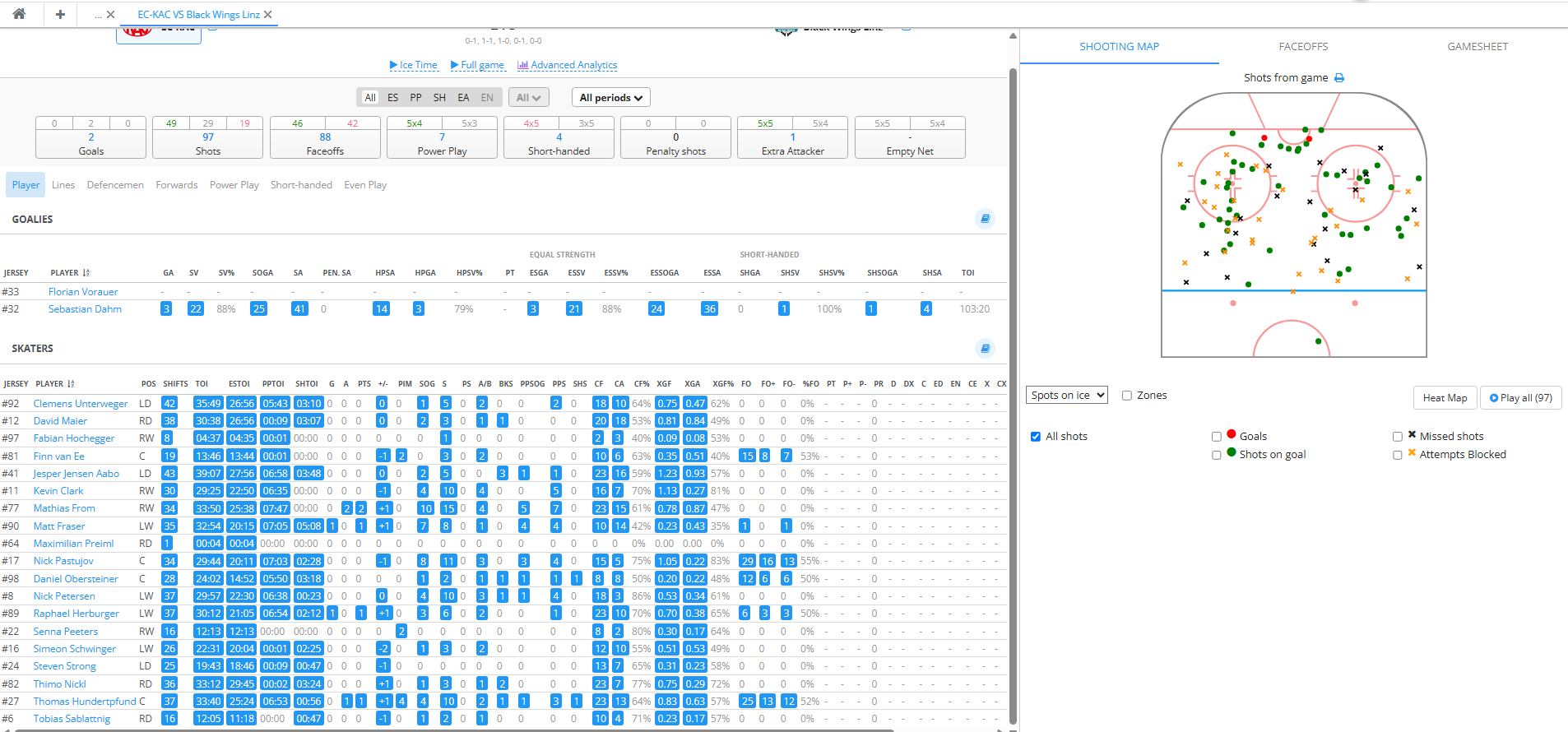This screenshot has height=732, width=1568.
Task: Click the export icon in Goalies header
Action: point(984,219)
